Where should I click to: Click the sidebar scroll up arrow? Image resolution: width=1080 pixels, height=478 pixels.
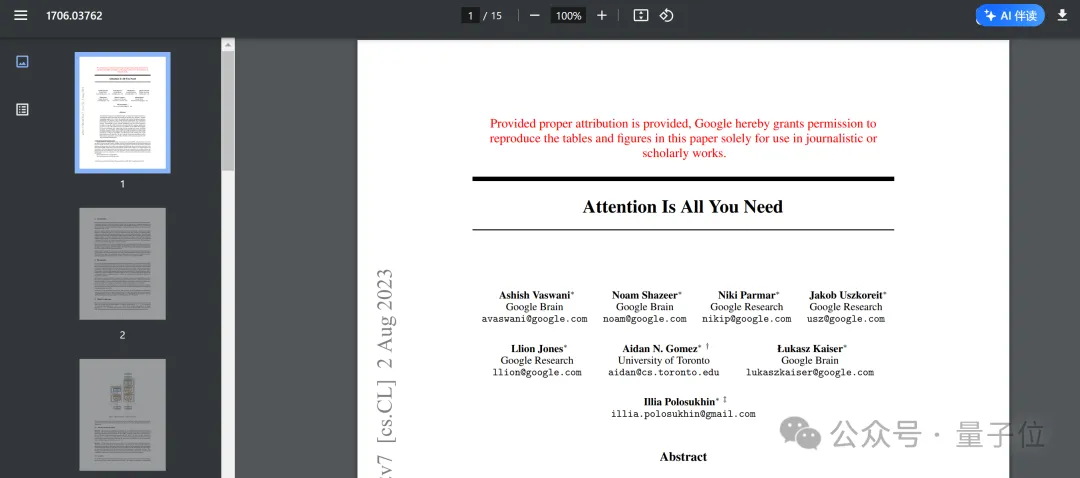pos(228,45)
